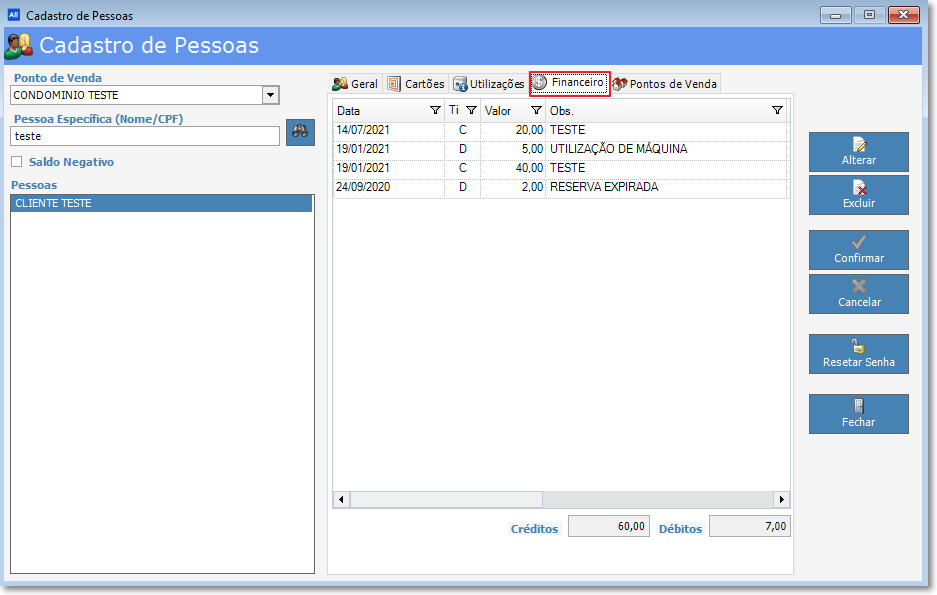
Task: Select the UTILIZAÇÃO DE MÁQUINA row
Action: pyautogui.click(x=618, y=149)
